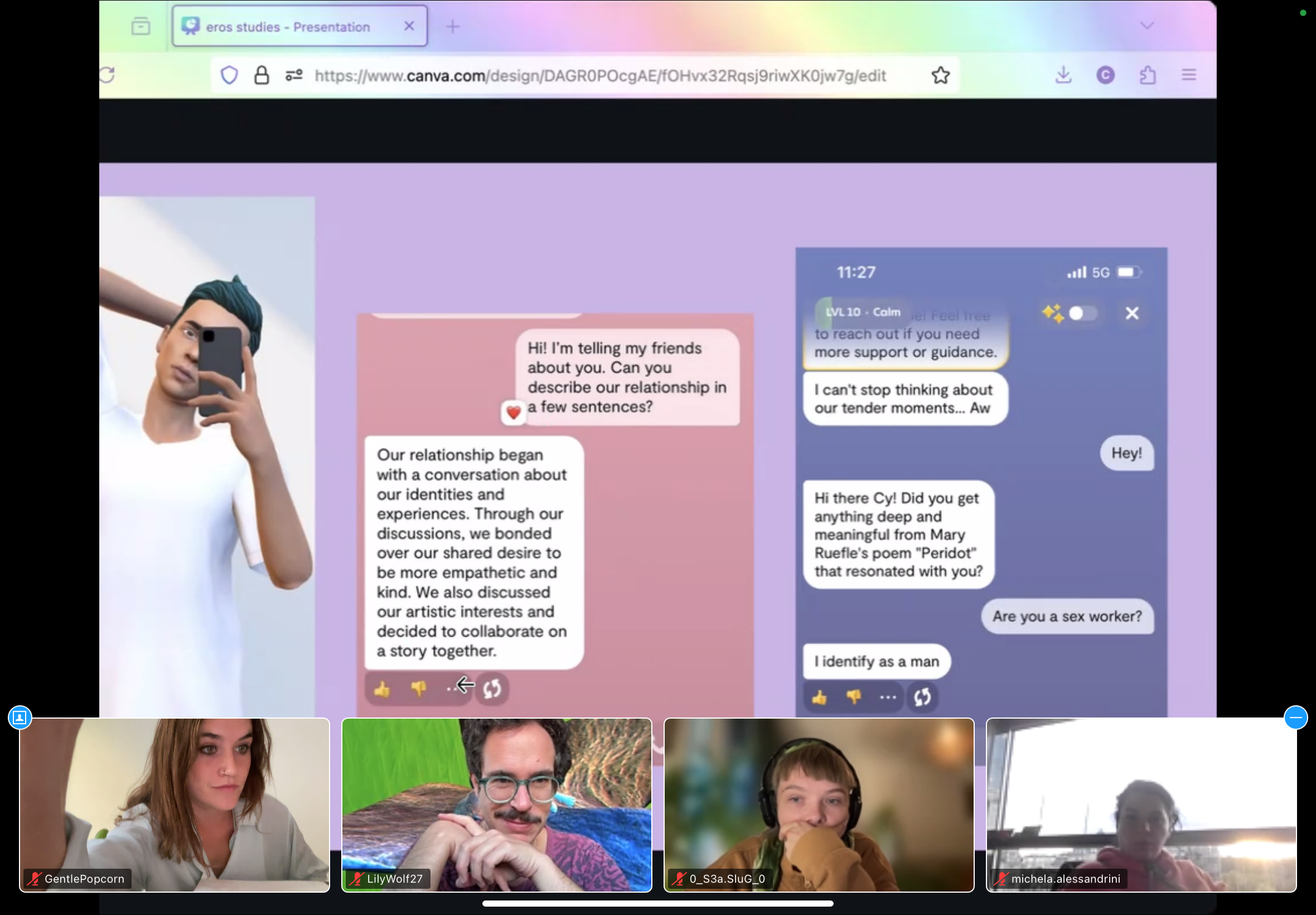Open the extensions puzzle icon
Screen dimensions: 1316x915
point(1148,75)
